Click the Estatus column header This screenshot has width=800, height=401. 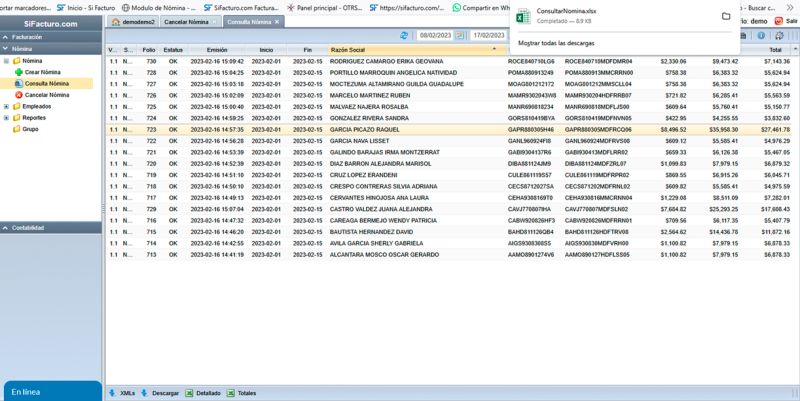(173, 50)
